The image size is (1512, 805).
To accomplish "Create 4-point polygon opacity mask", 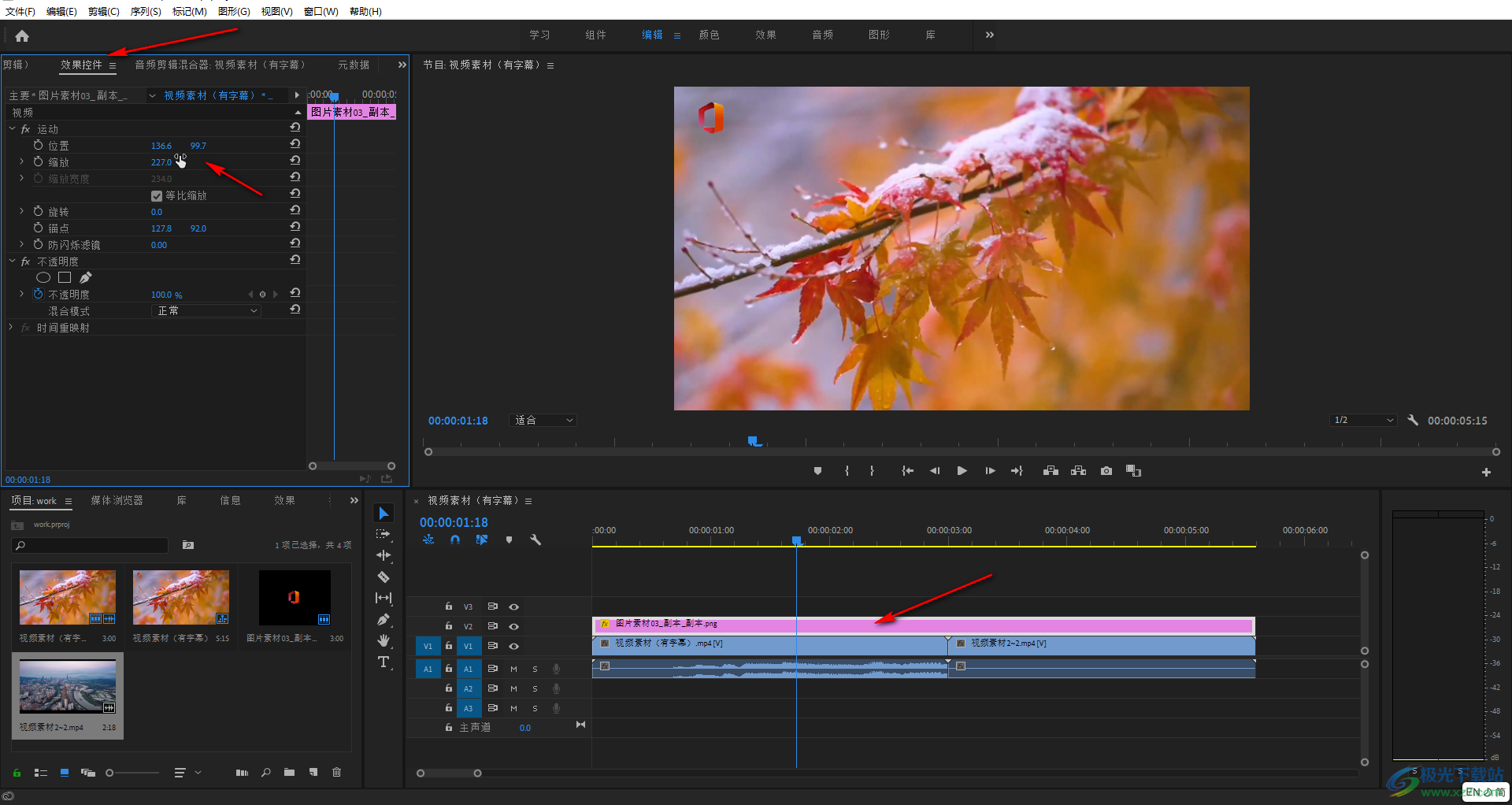I will click(65, 278).
